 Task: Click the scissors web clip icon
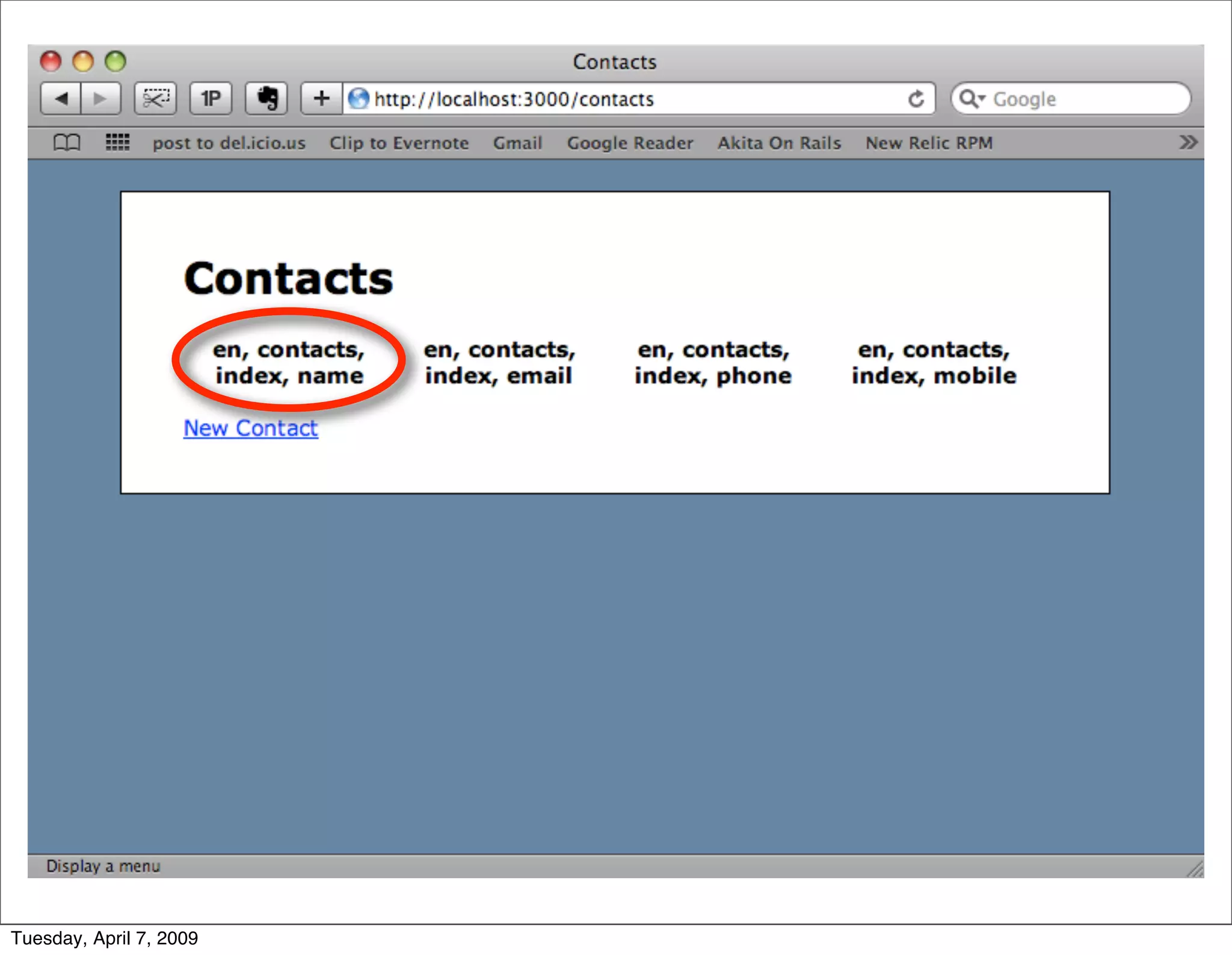pyautogui.click(x=155, y=98)
